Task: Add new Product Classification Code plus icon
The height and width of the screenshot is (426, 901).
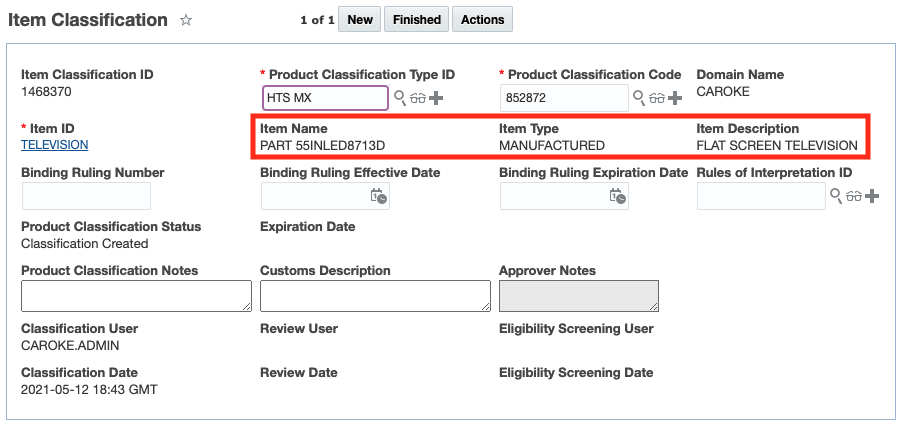Action: [x=675, y=98]
